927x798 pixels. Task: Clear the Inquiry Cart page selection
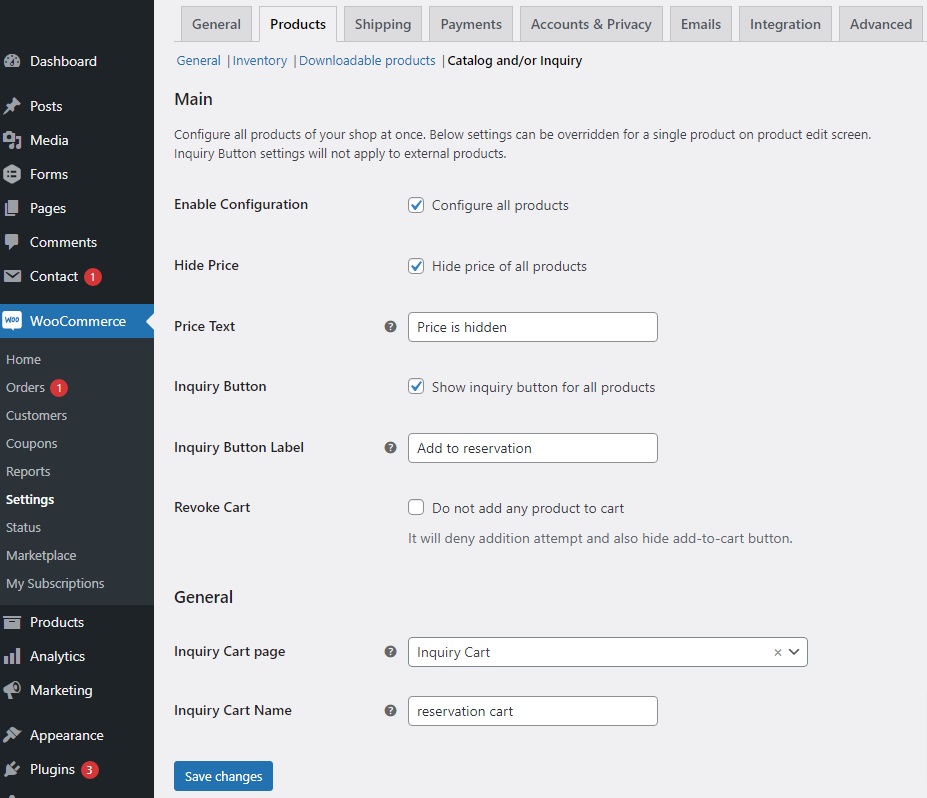pos(777,652)
